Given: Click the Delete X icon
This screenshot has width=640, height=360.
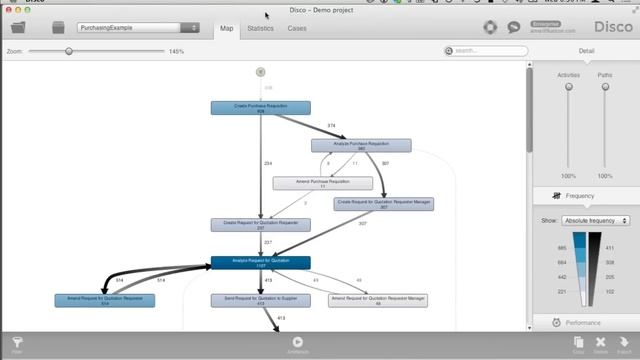Looking at the screenshot, I should point(600,342).
